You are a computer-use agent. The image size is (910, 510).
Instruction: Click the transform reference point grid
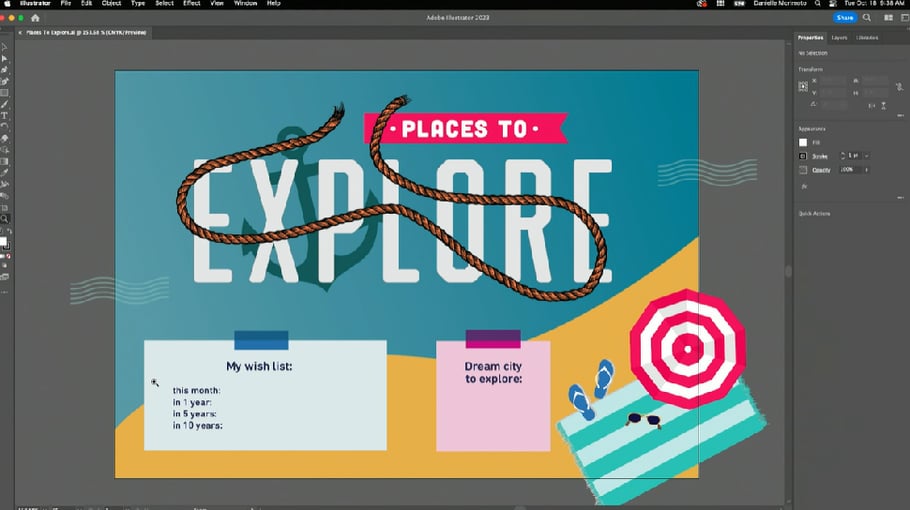coord(803,87)
